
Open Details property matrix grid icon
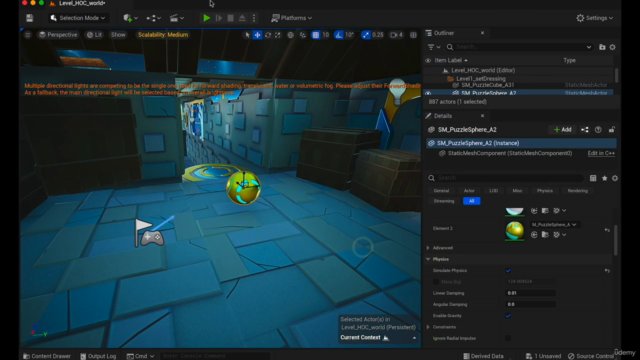593,178
